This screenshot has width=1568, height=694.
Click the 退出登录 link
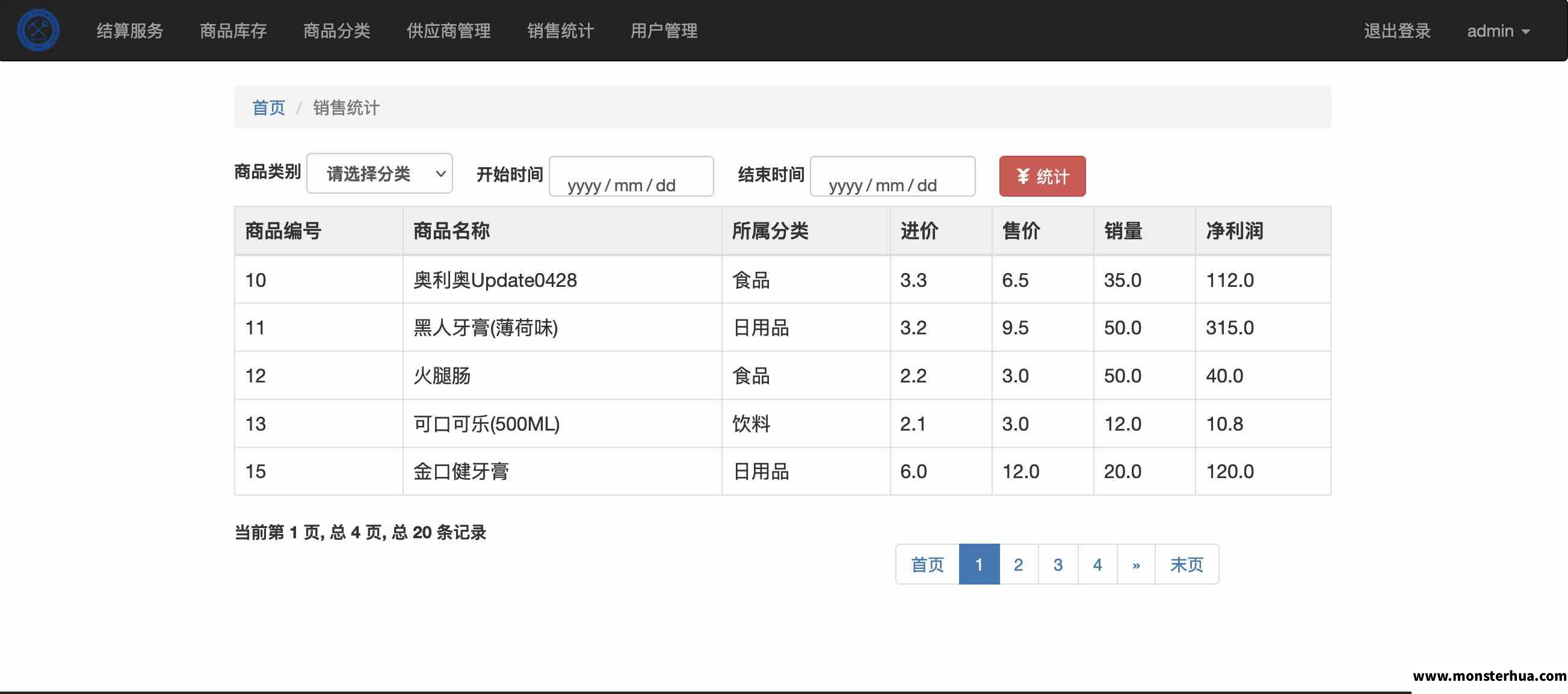coord(1397,31)
